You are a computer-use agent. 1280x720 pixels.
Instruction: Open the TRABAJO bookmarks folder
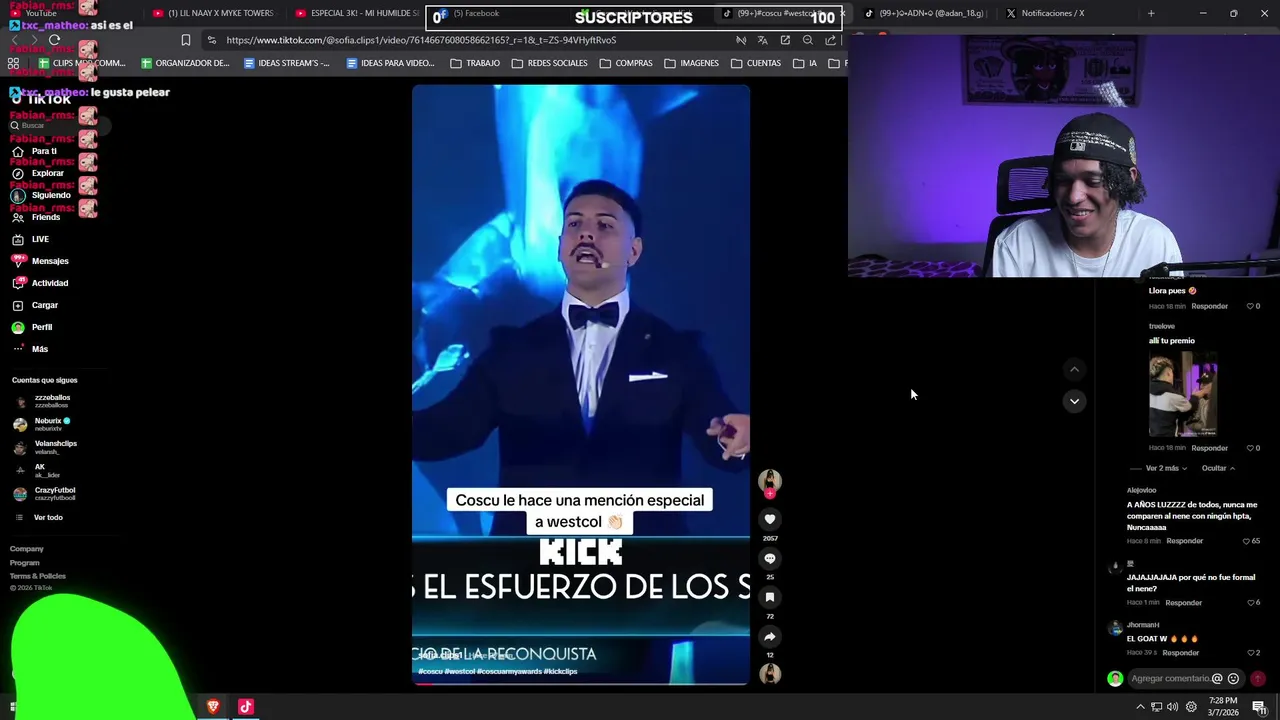475,63
